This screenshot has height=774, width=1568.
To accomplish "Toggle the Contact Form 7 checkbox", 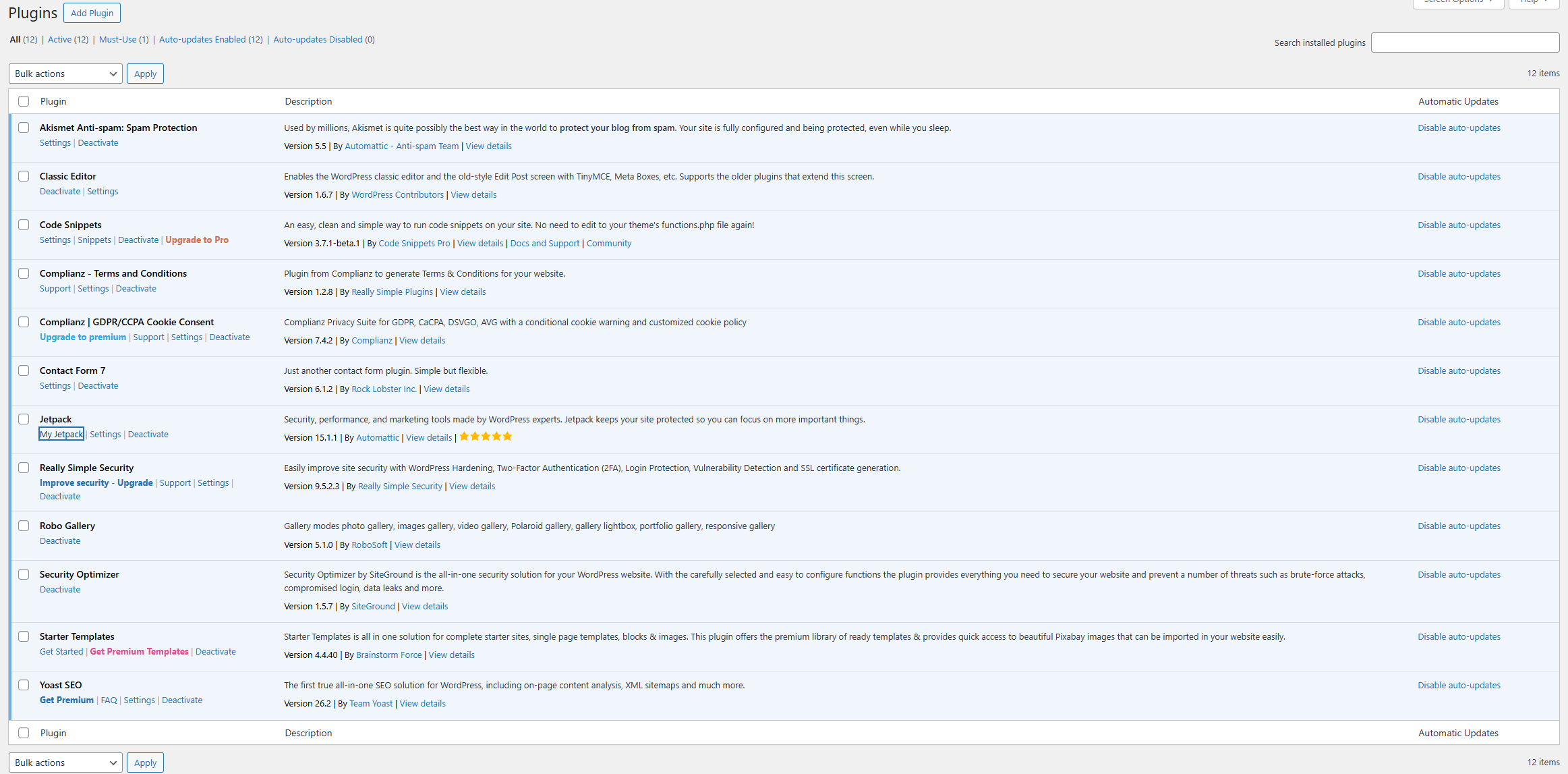I will click(24, 370).
